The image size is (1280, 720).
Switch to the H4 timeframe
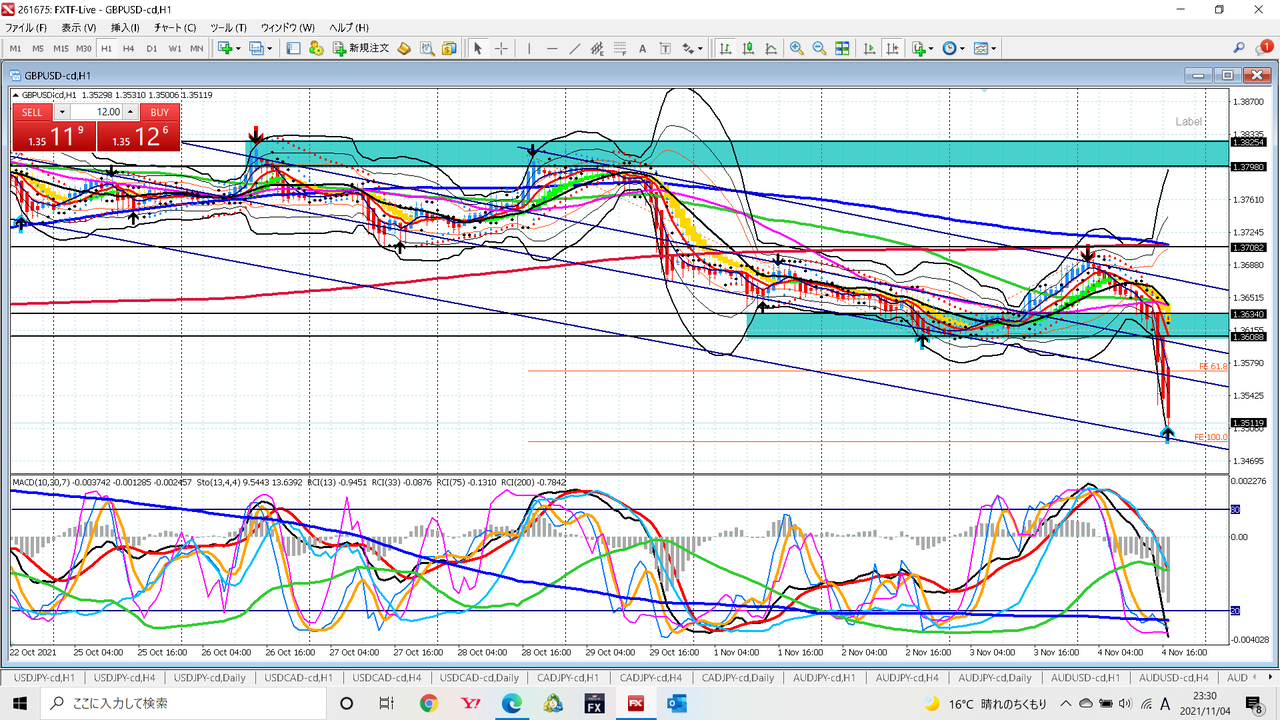(x=129, y=48)
